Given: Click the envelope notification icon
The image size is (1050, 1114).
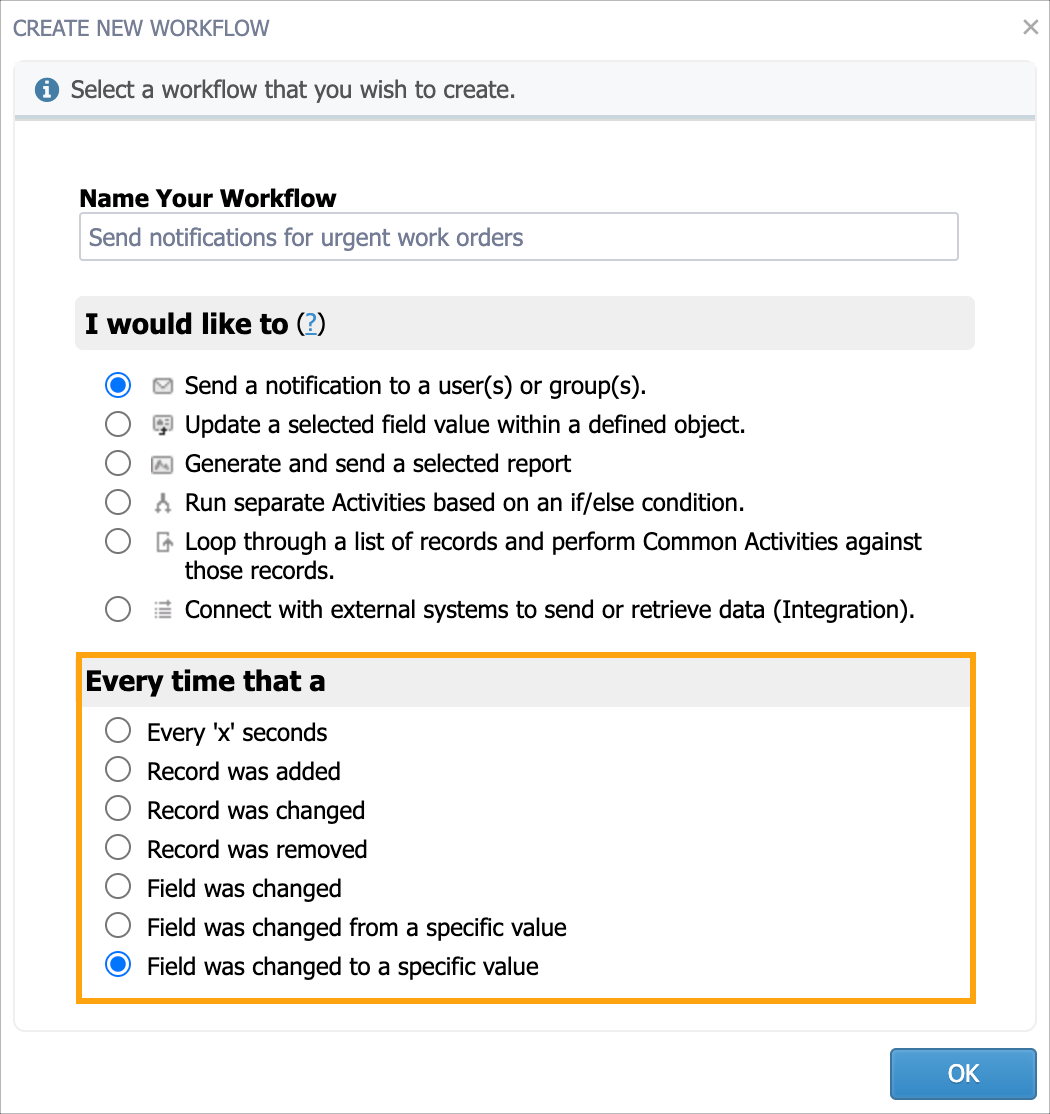Looking at the screenshot, I should tap(163, 386).
